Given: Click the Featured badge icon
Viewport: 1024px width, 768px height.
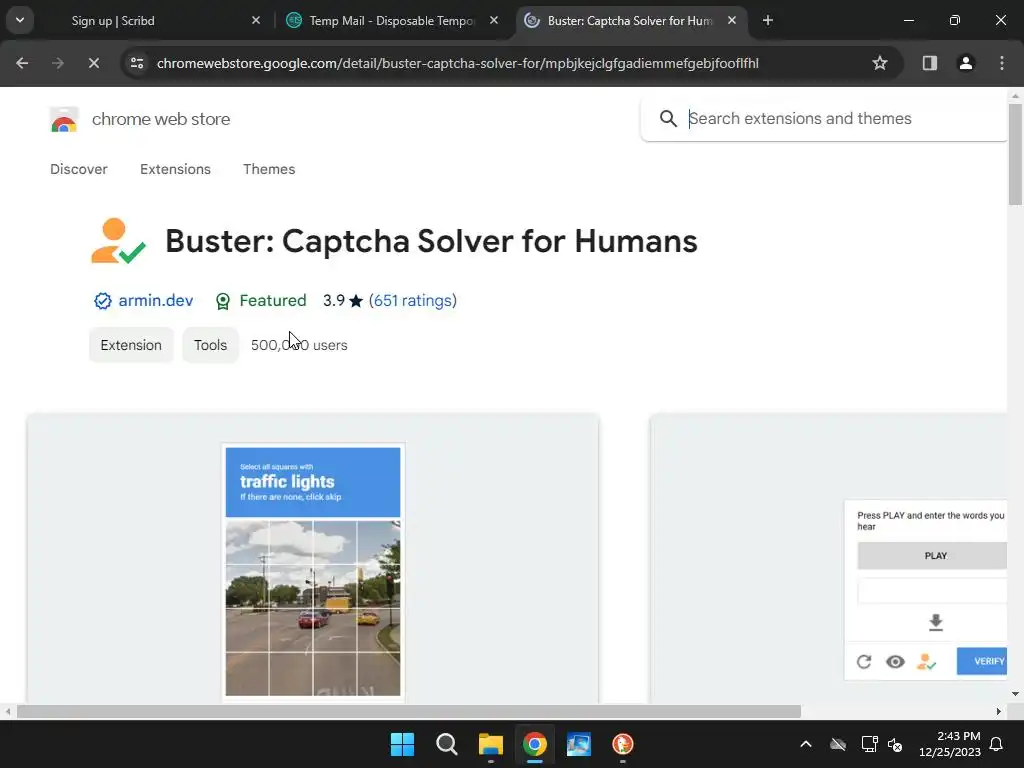Looking at the screenshot, I should [x=223, y=301].
